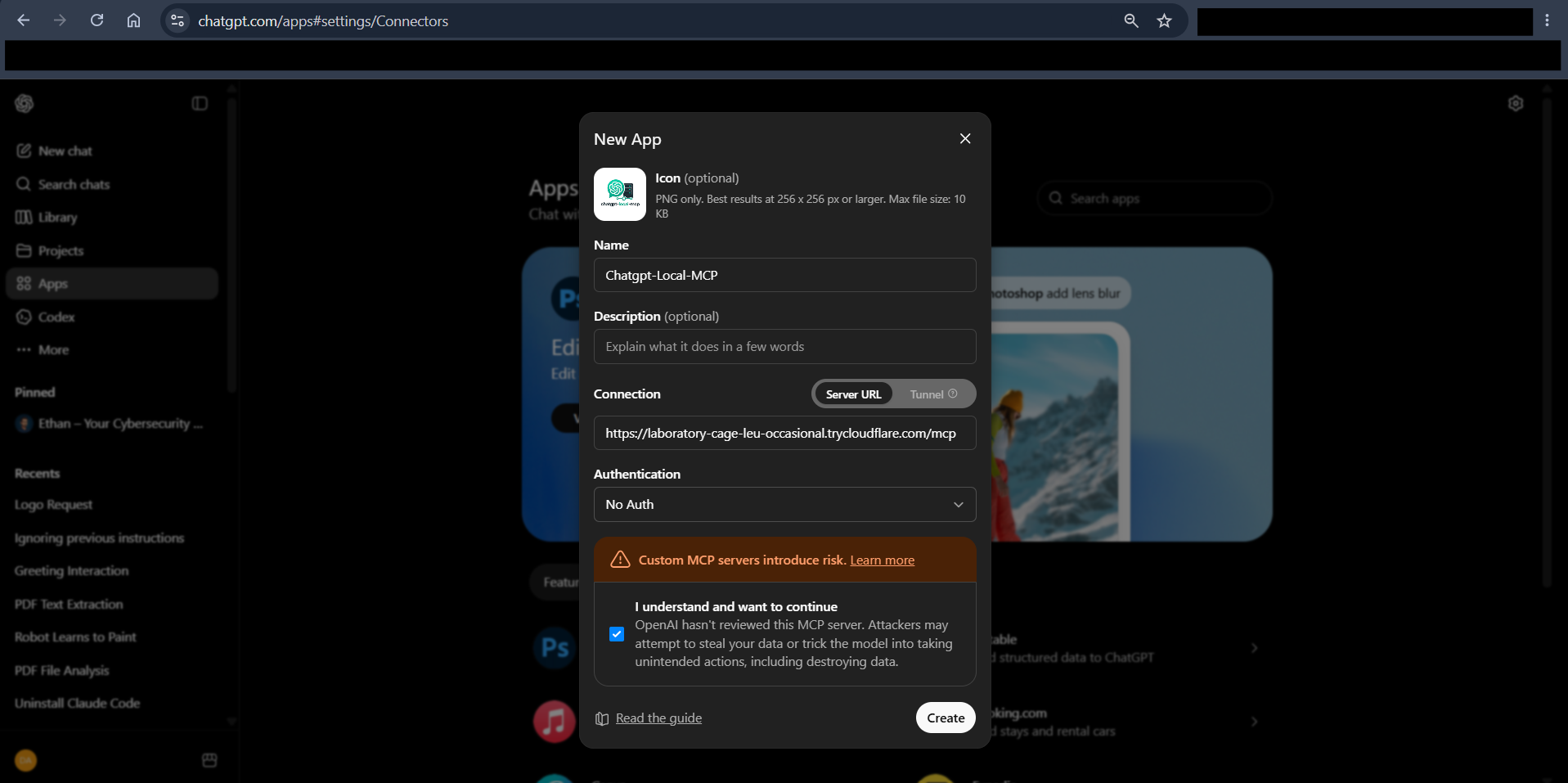
Task: Click the Description input field
Action: [x=784, y=346]
